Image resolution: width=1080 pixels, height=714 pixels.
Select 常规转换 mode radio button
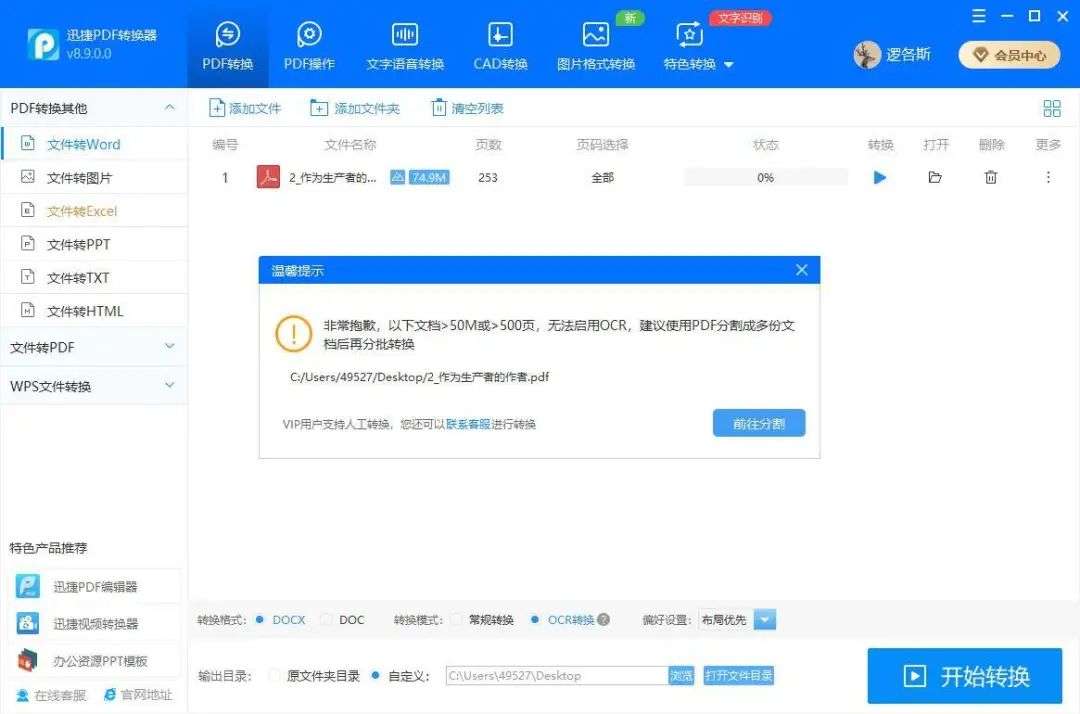point(456,620)
